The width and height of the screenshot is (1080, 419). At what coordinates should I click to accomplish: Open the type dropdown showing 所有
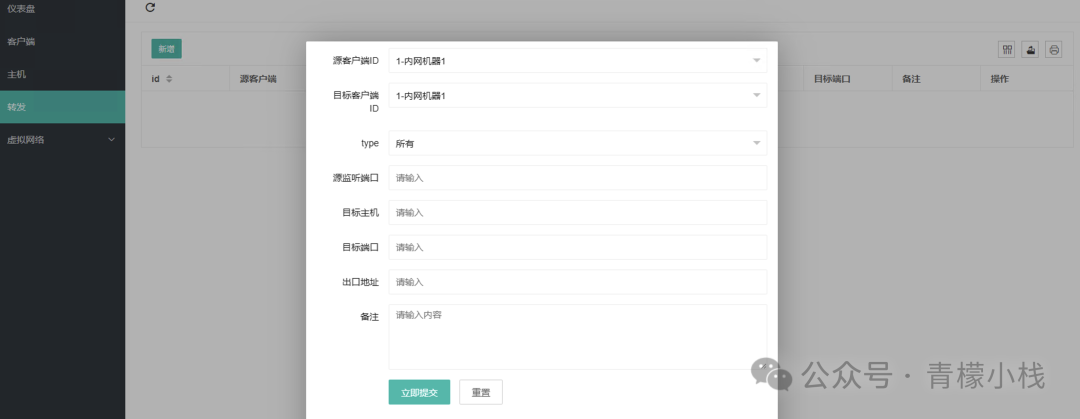577,144
